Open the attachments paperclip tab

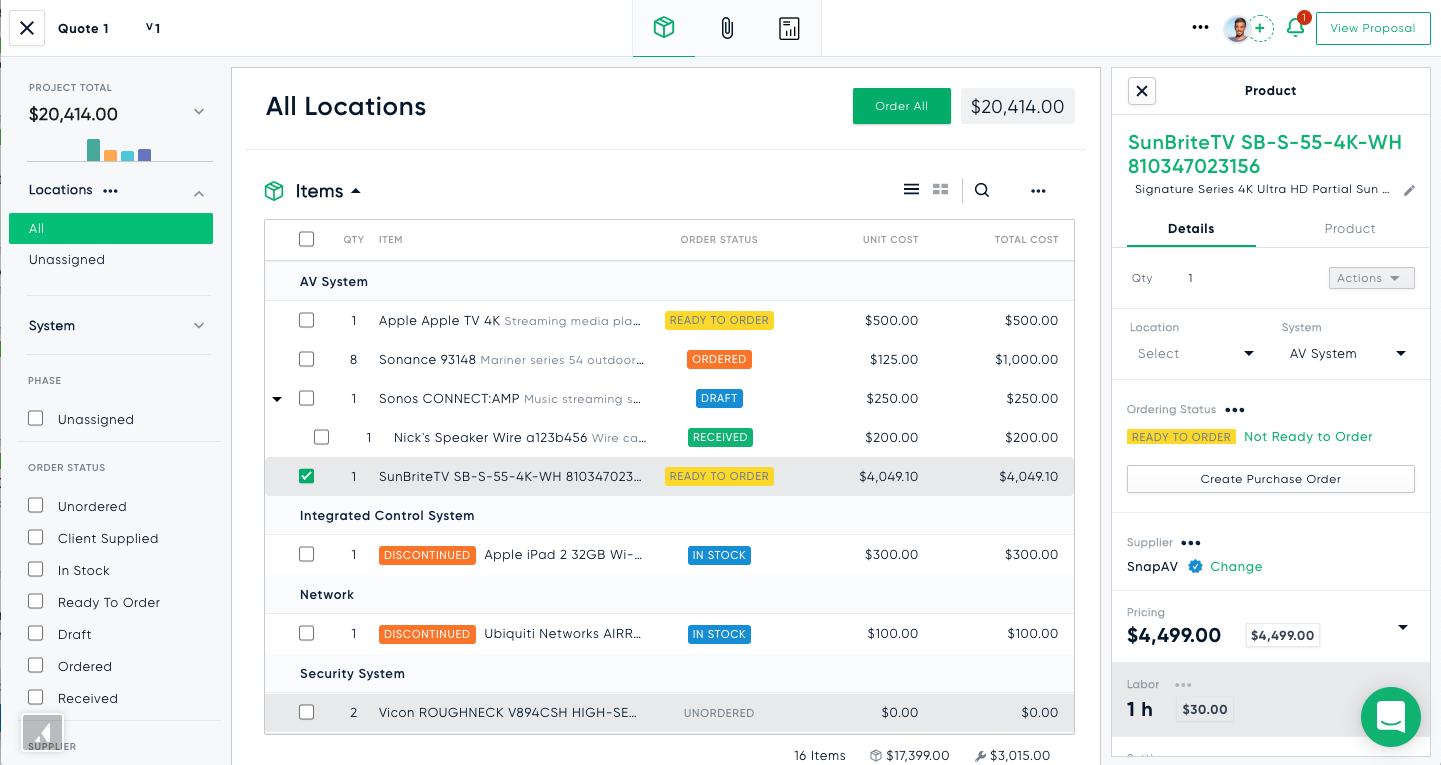click(x=727, y=28)
